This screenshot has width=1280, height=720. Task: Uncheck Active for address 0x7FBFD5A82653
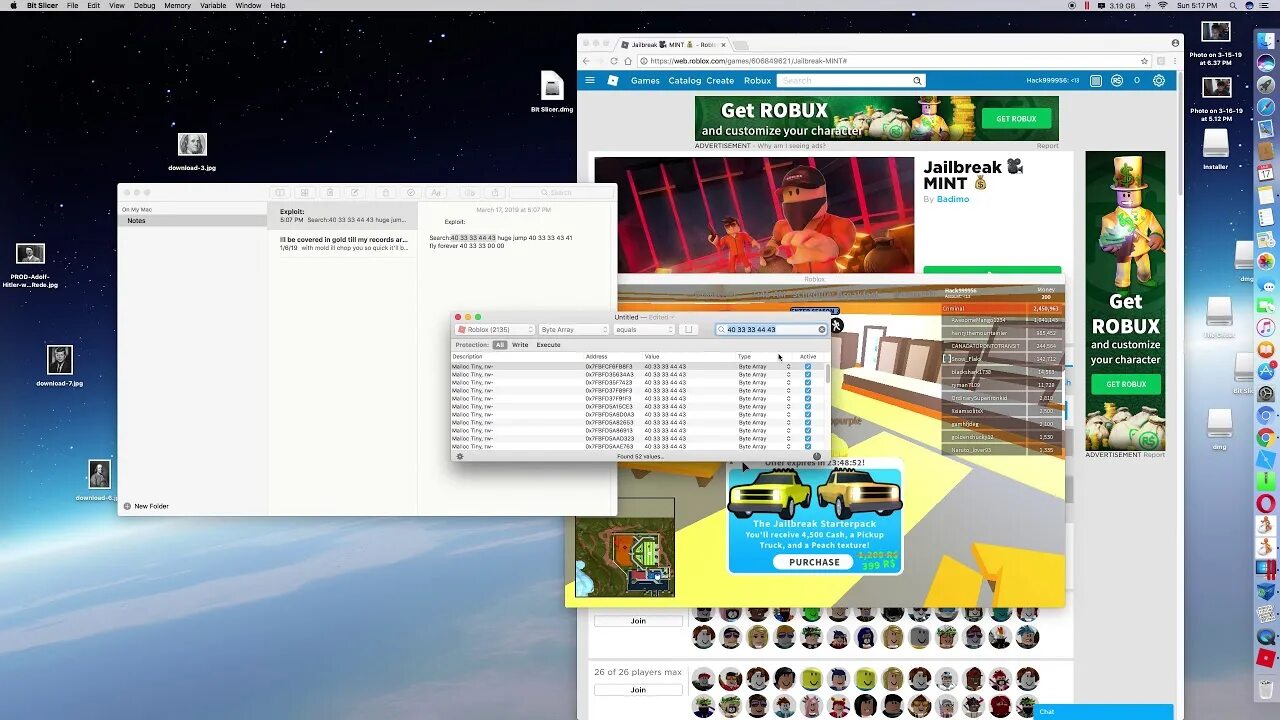click(x=808, y=423)
